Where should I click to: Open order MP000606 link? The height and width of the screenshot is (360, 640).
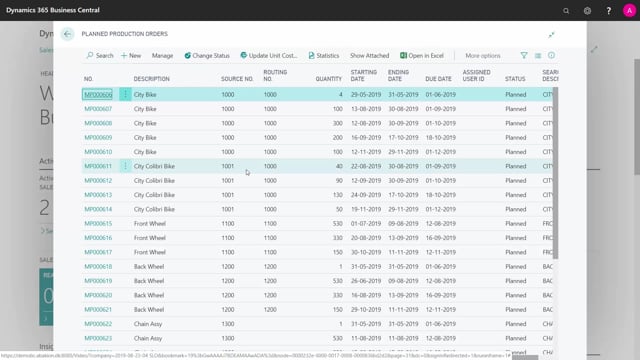tap(98, 94)
